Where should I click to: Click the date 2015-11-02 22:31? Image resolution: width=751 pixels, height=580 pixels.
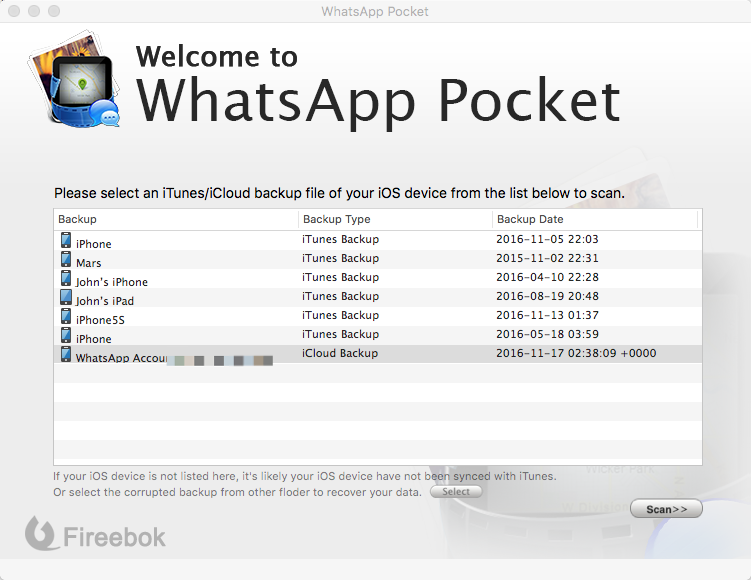pyautogui.click(x=547, y=258)
